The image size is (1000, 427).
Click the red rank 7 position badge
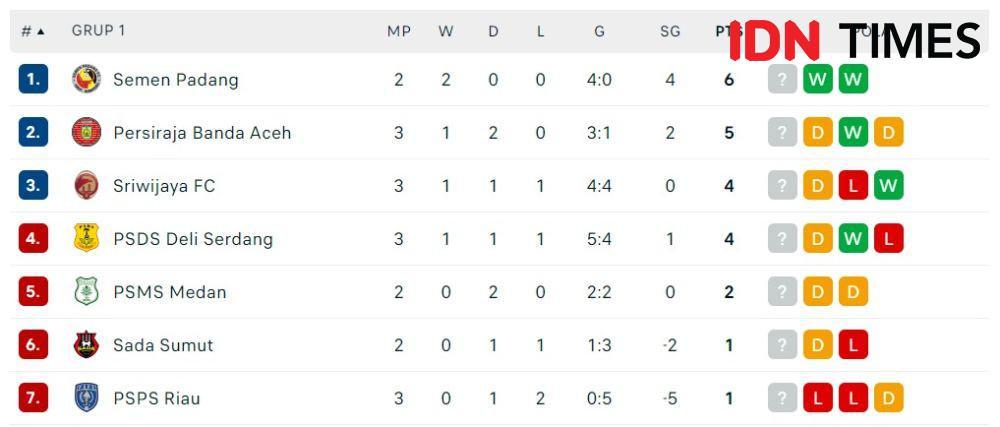pyautogui.click(x=33, y=398)
